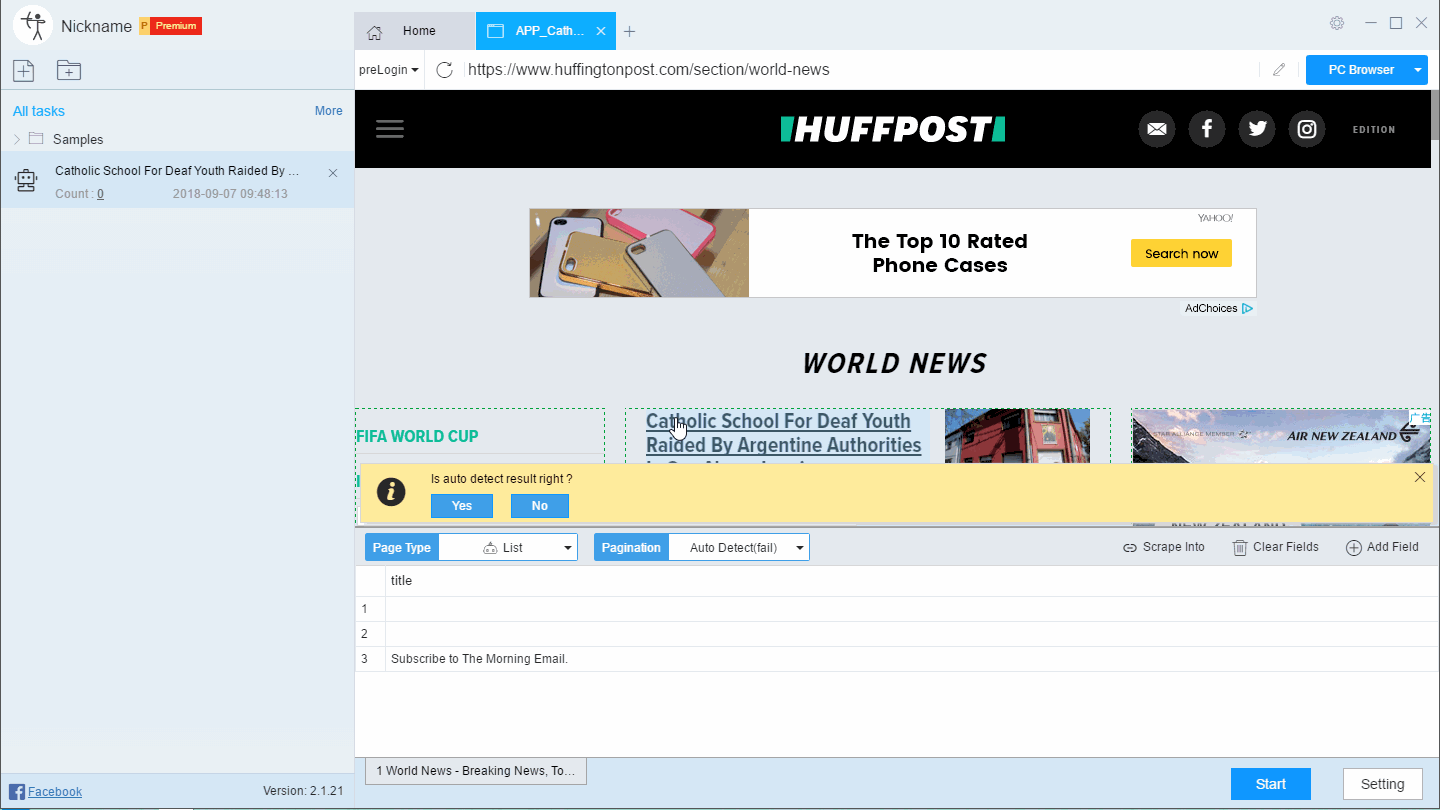
Task: Click the phone cases ad image
Action: click(639, 253)
